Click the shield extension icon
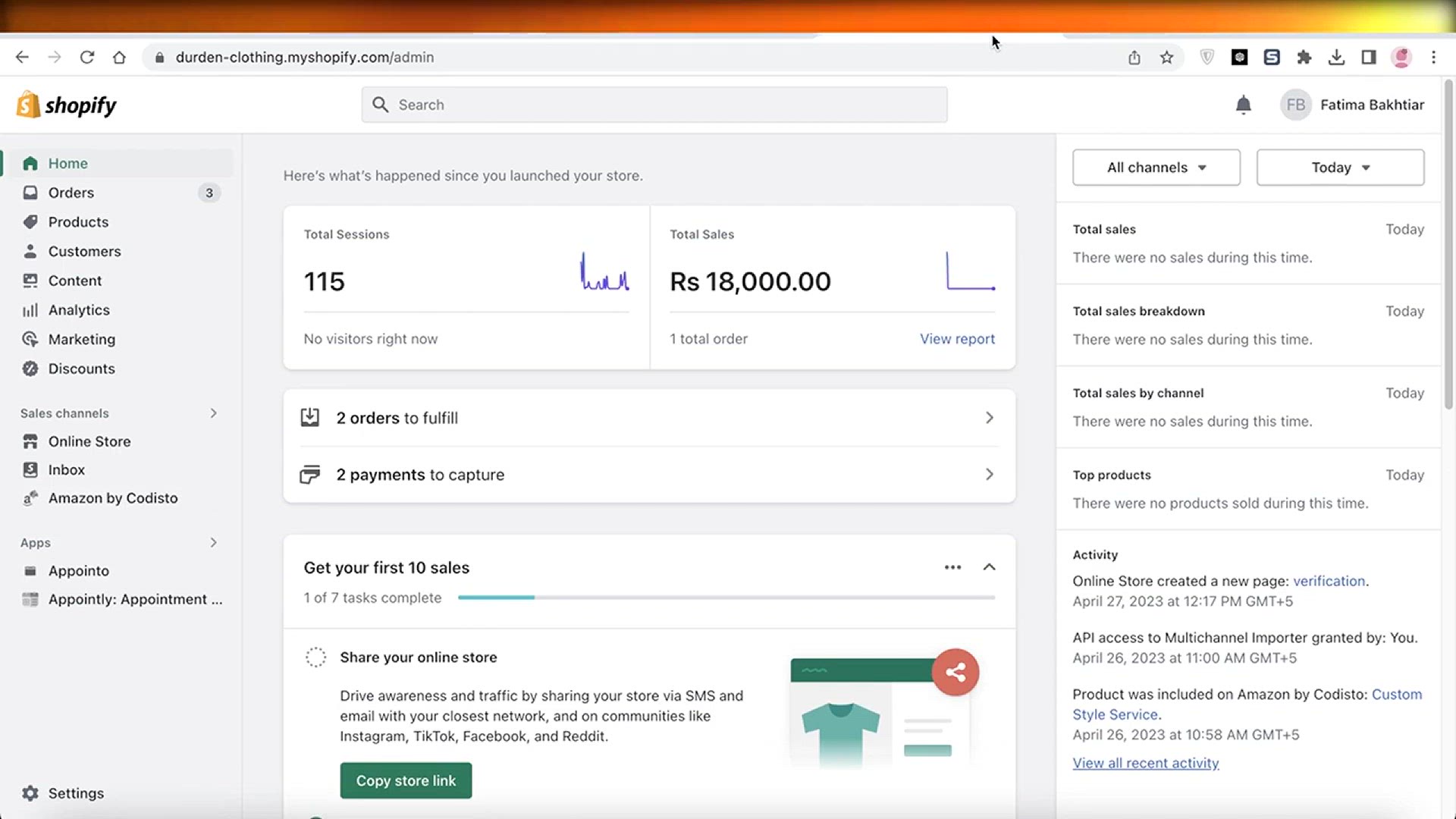1456x819 pixels. pyautogui.click(x=1207, y=57)
